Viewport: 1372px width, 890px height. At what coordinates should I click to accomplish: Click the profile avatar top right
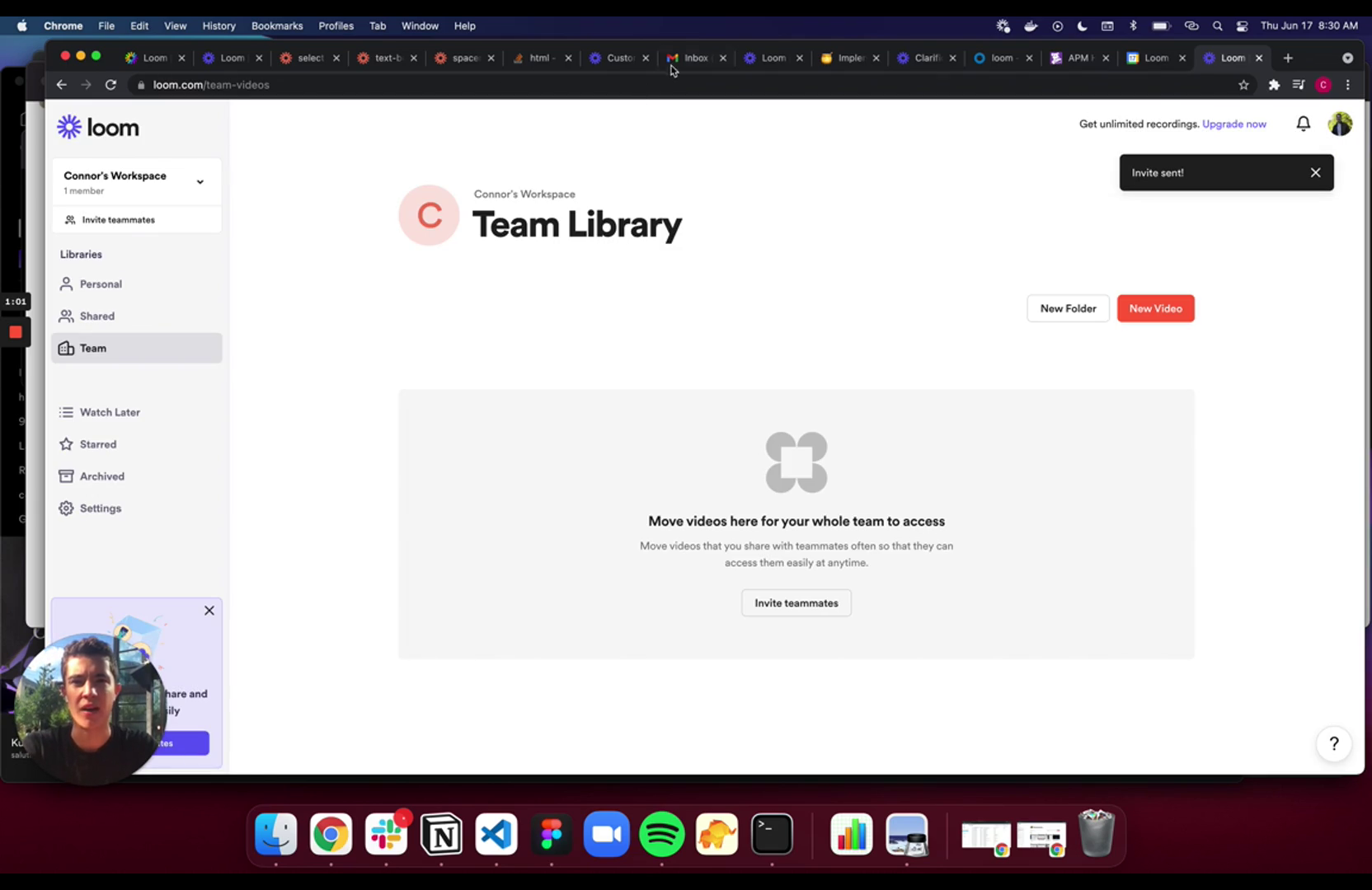(1340, 124)
